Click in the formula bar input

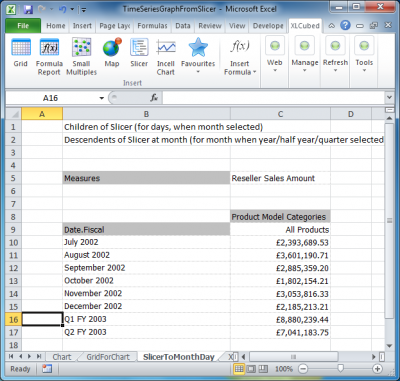pos(273,98)
